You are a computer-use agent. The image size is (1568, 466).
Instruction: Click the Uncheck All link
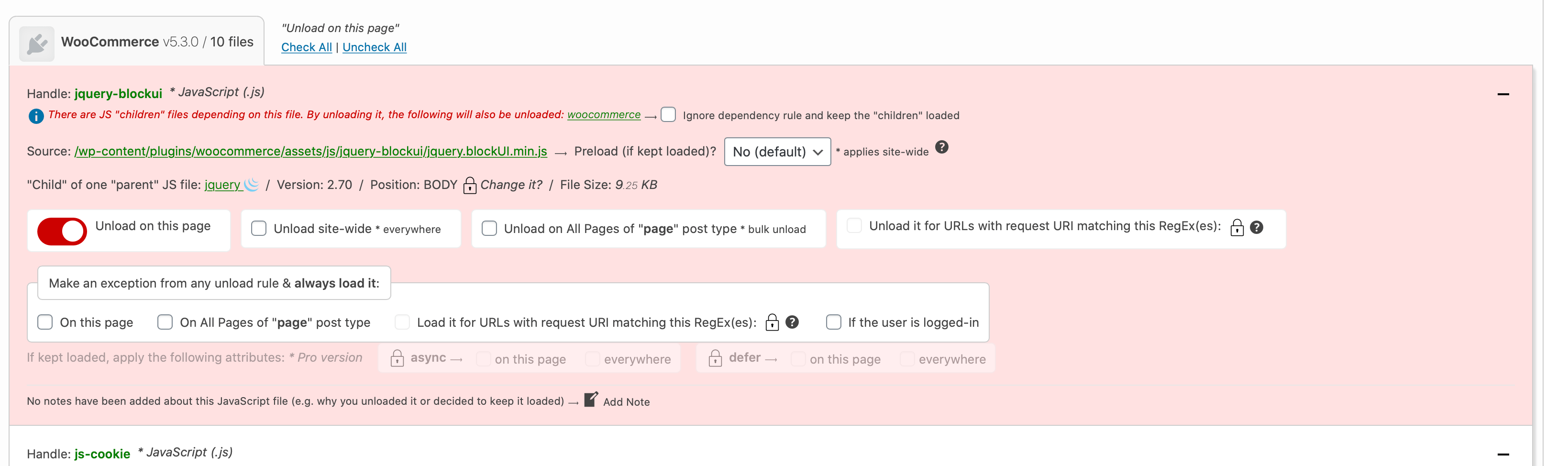(x=375, y=47)
